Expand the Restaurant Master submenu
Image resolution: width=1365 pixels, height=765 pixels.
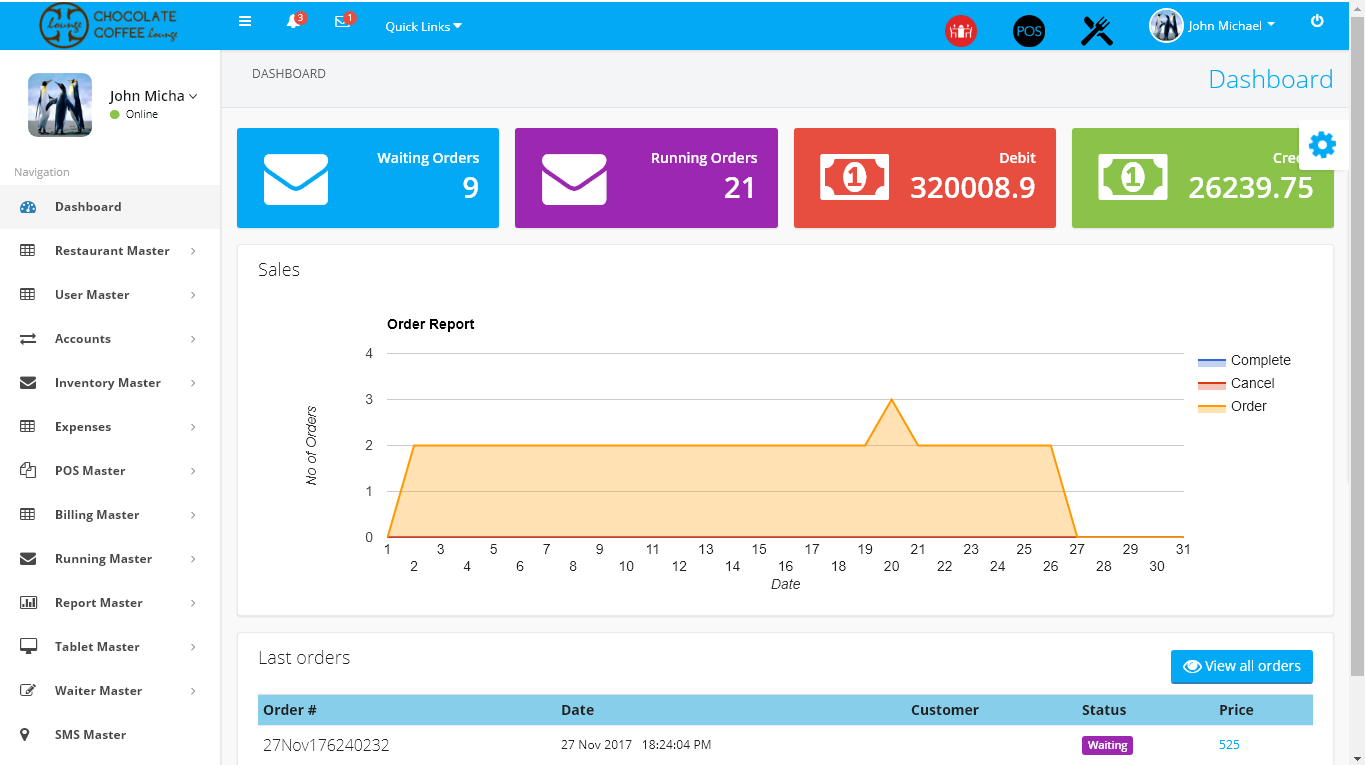[110, 251]
